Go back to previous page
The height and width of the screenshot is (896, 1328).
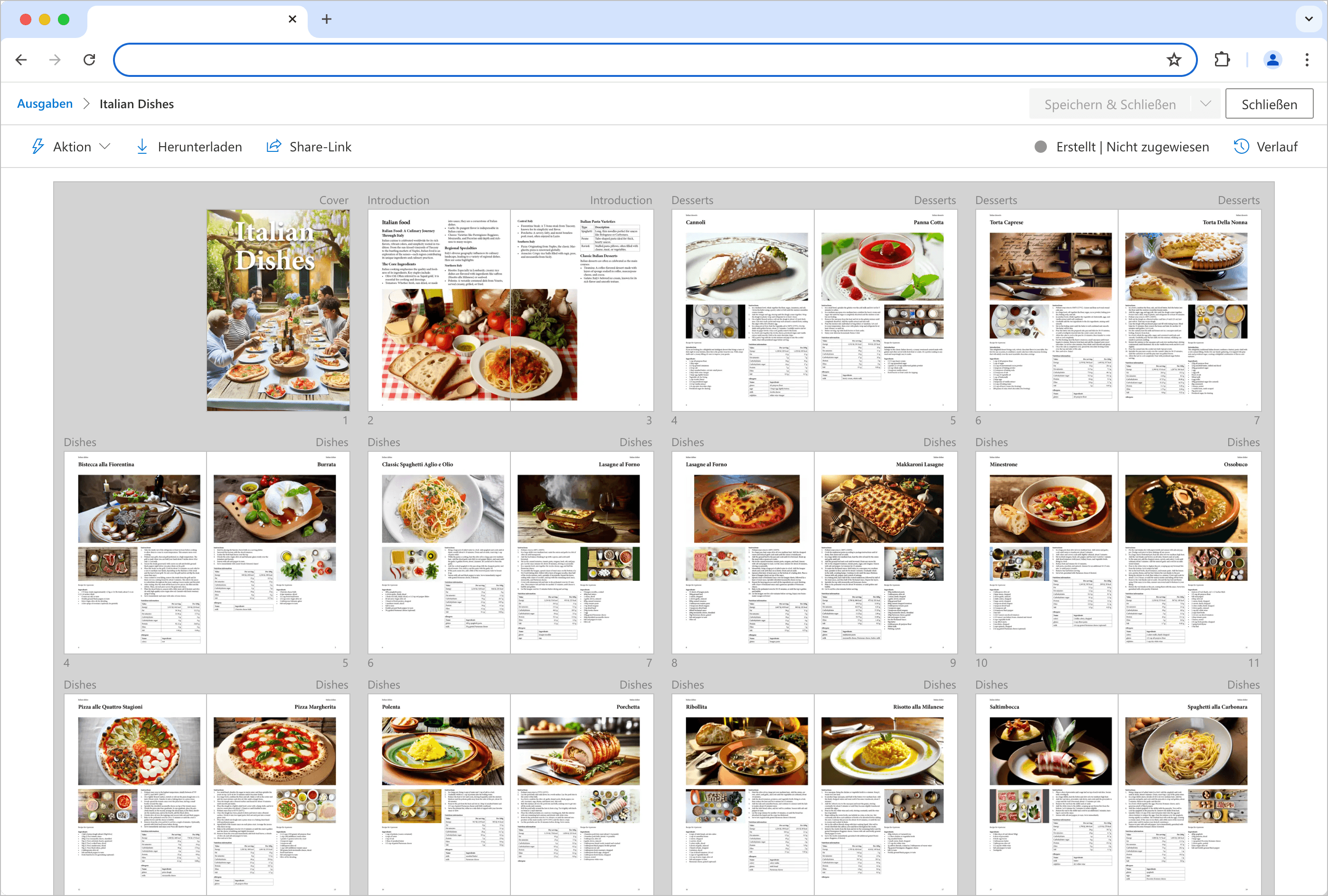[21, 59]
